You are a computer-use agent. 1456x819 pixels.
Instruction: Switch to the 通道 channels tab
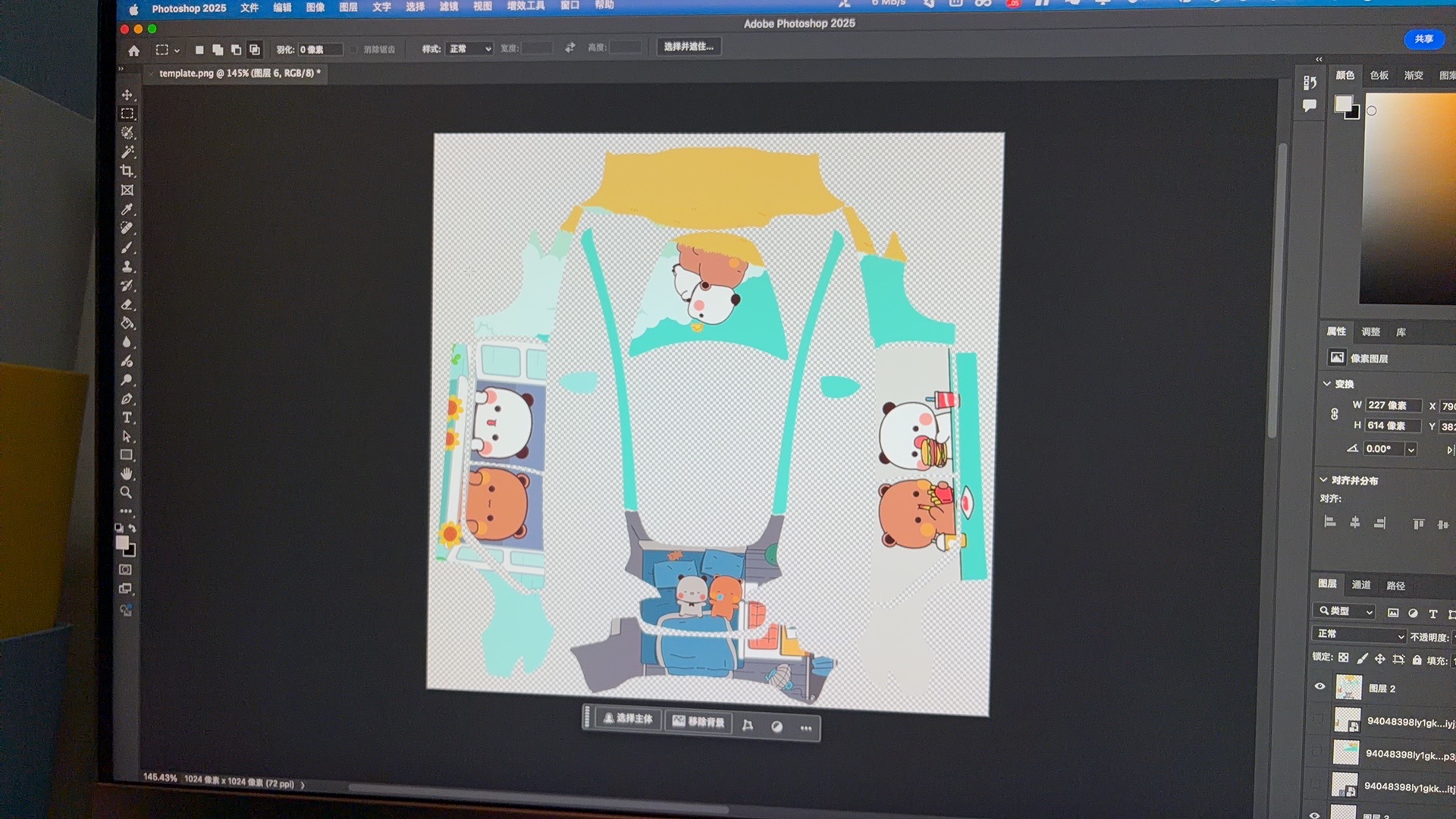coord(1361,585)
